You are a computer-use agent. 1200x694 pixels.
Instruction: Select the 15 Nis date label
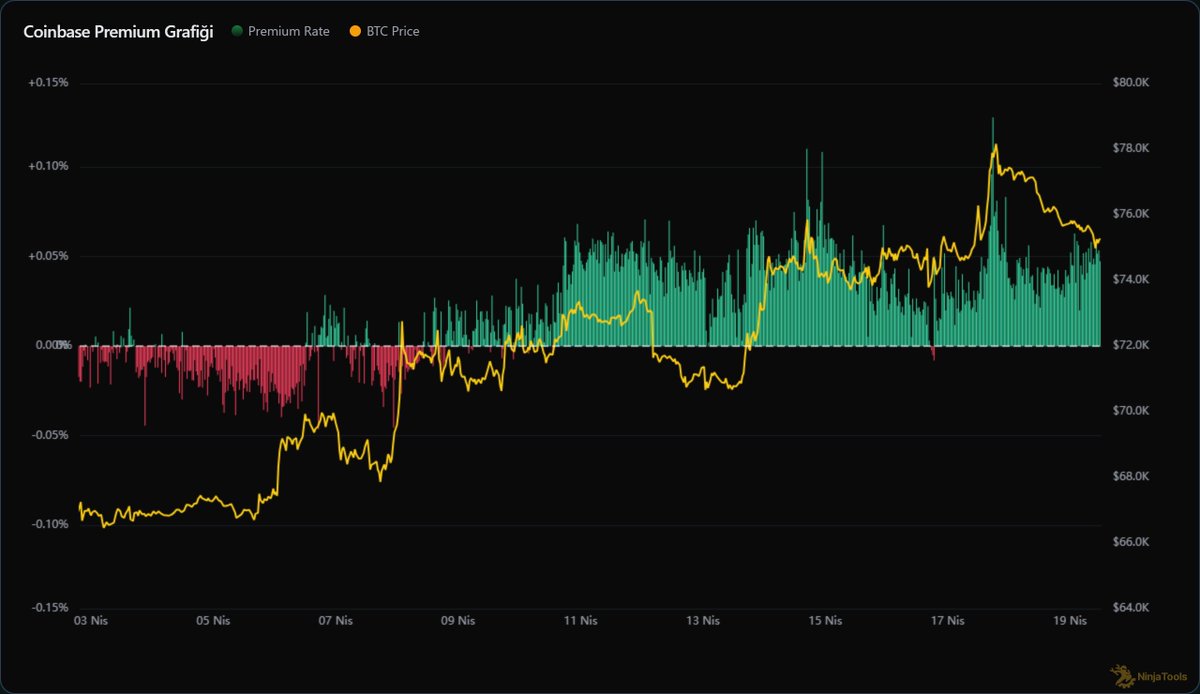pyautogui.click(x=825, y=621)
